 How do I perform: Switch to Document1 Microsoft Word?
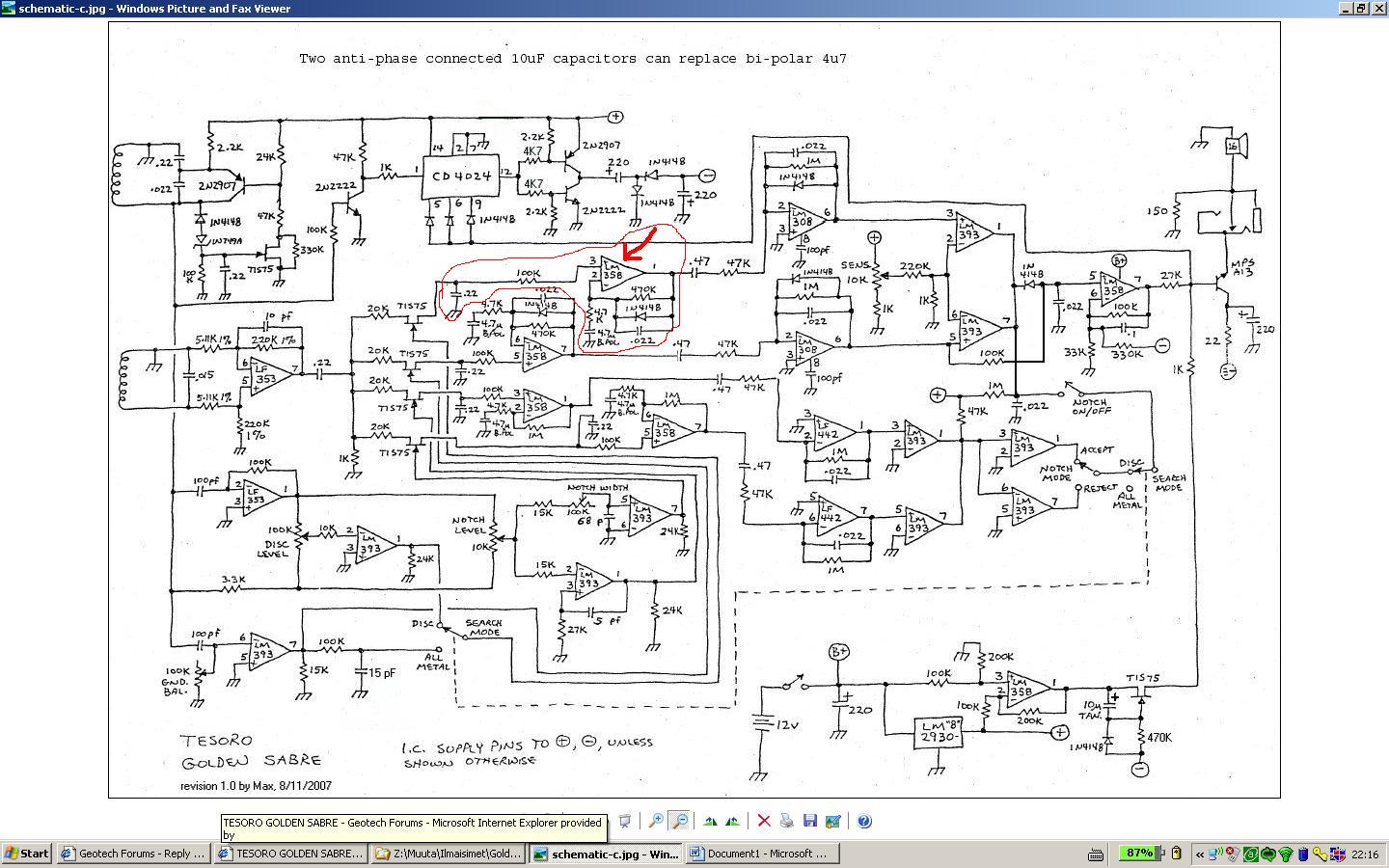[x=762, y=854]
